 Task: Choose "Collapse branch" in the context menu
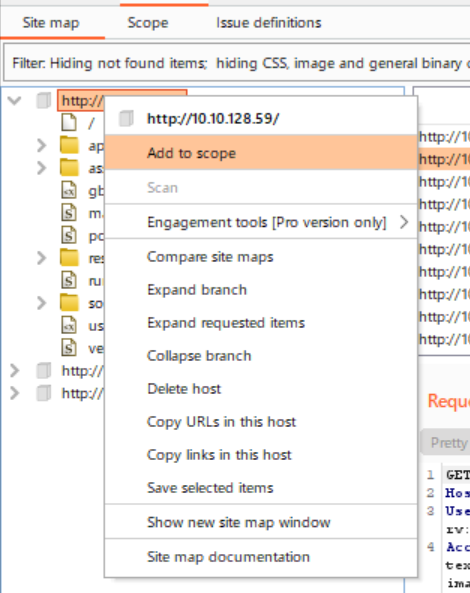pyautogui.click(x=261, y=355)
